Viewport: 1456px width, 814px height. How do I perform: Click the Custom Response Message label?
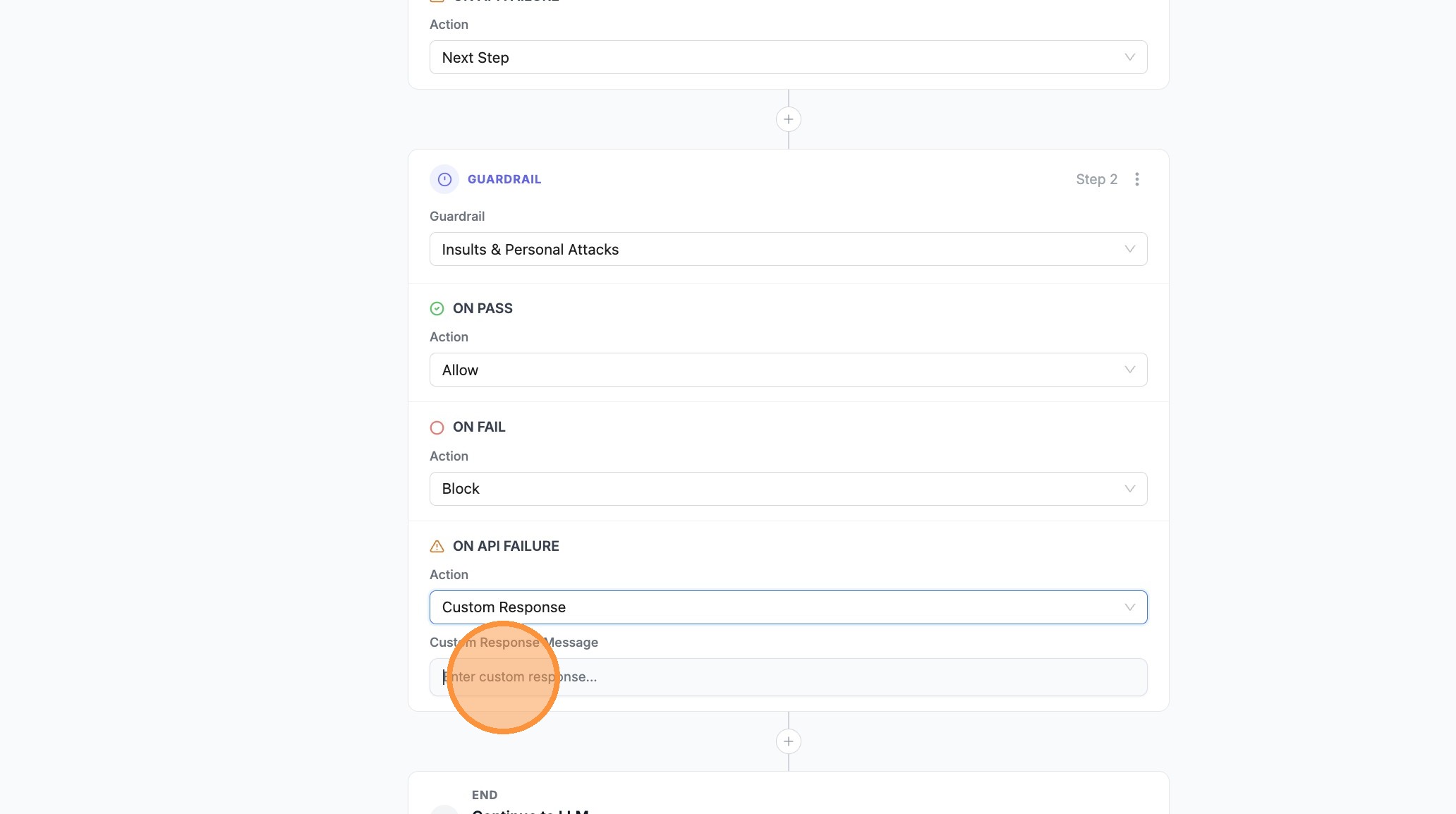tap(514, 642)
